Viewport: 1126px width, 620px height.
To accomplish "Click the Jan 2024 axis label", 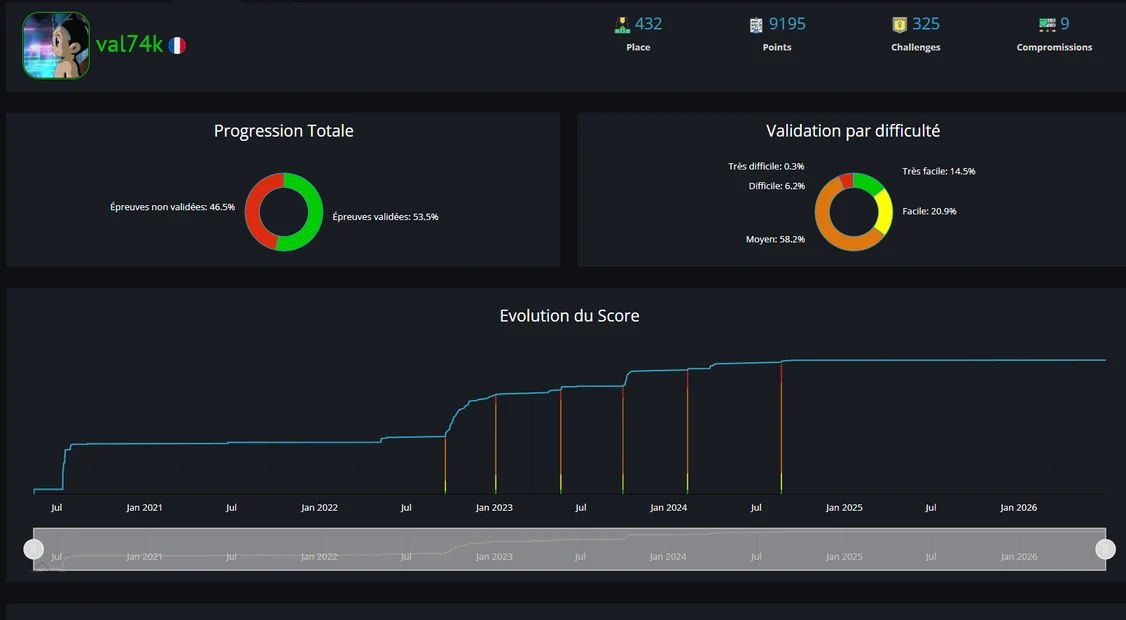I will point(669,508).
